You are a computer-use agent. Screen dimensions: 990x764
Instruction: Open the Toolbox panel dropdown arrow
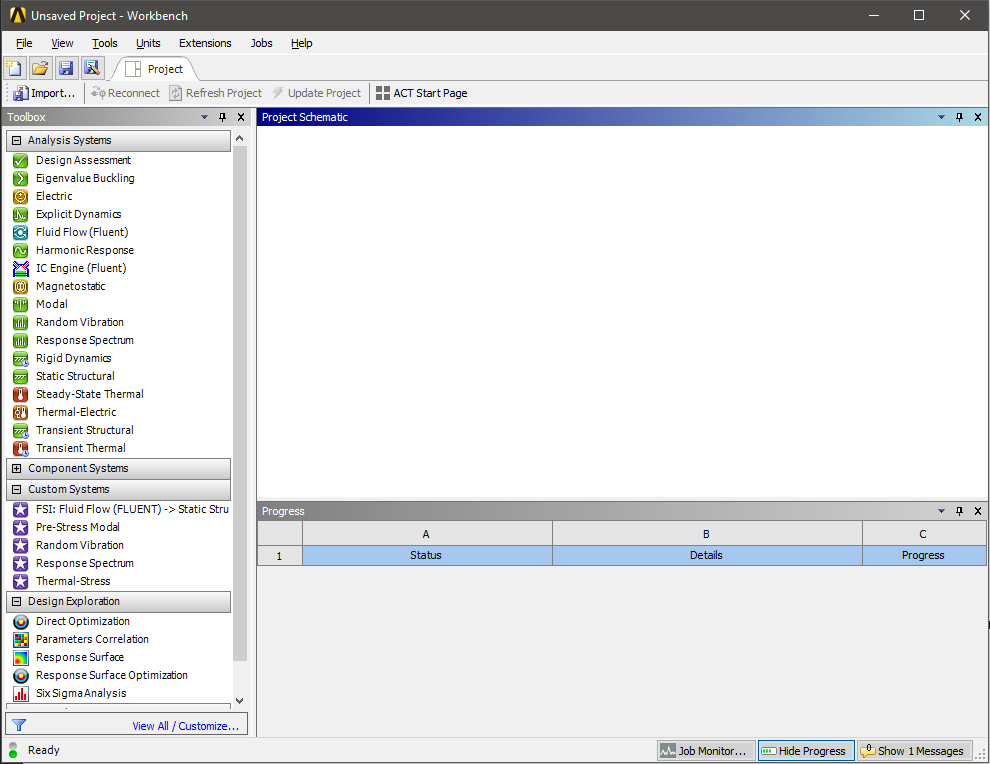204,117
